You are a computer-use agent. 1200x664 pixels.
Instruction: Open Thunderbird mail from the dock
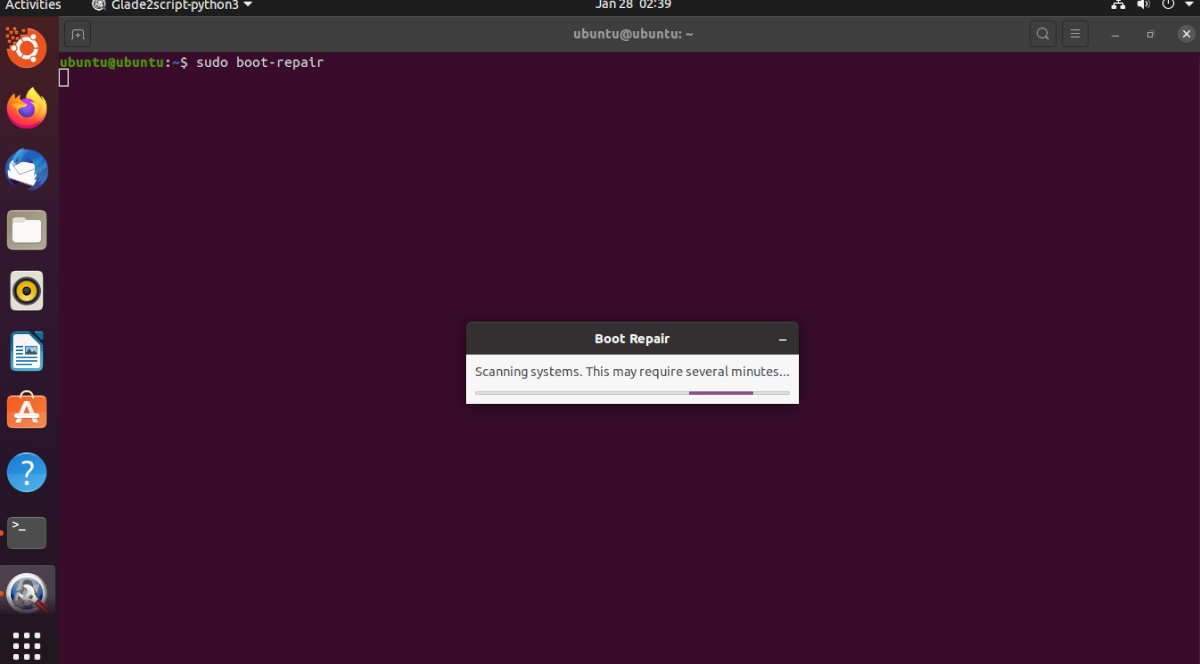click(27, 170)
